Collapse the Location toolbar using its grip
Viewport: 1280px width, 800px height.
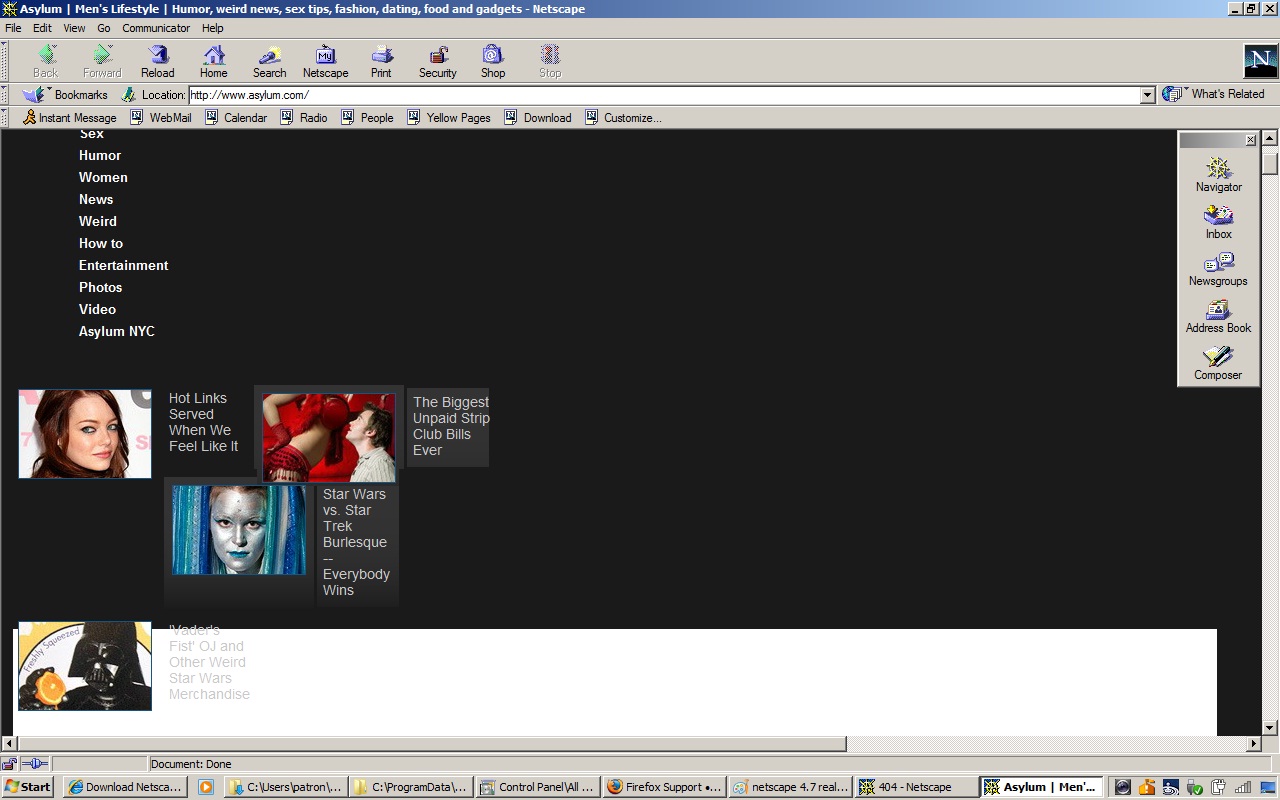(x=5, y=95)
